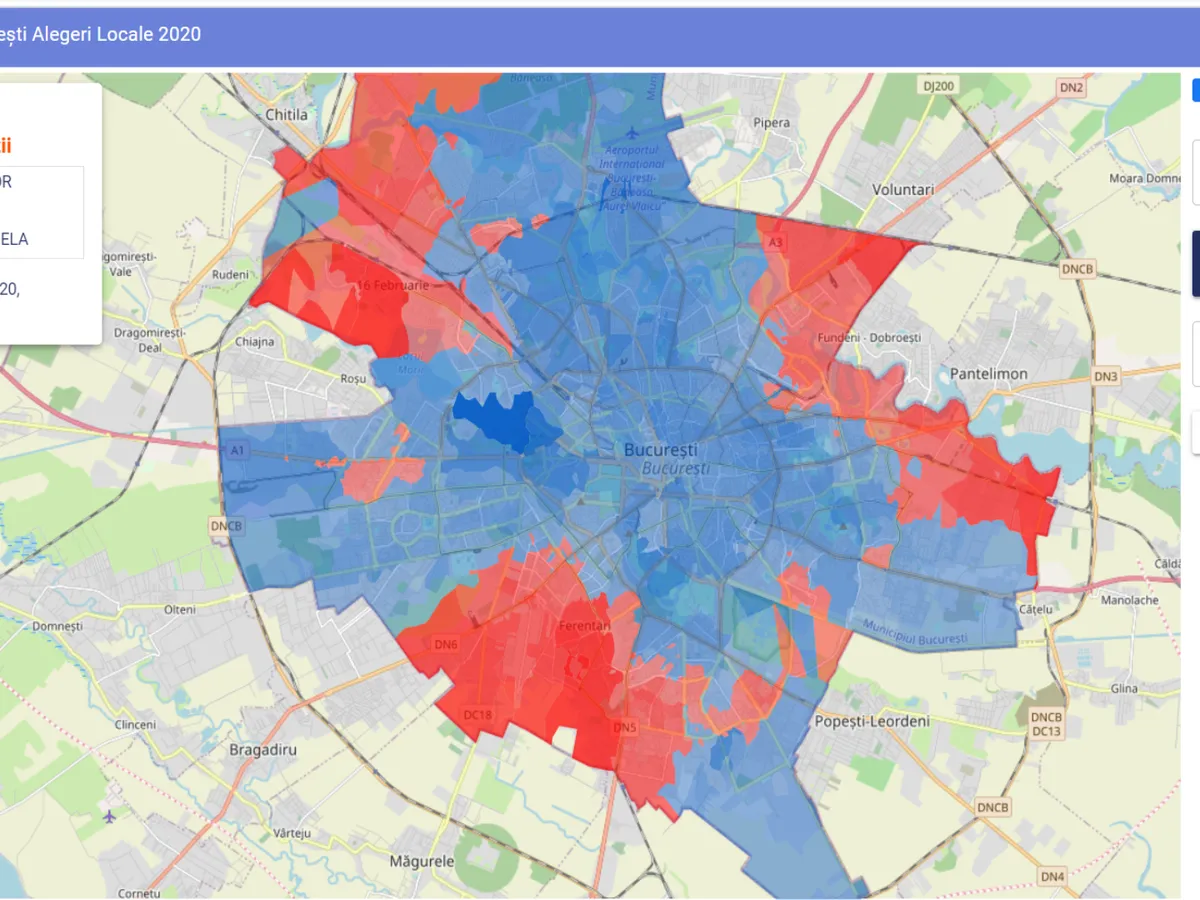Select the DN6 road marker
Screen dimensions: 1200x900
446,645
